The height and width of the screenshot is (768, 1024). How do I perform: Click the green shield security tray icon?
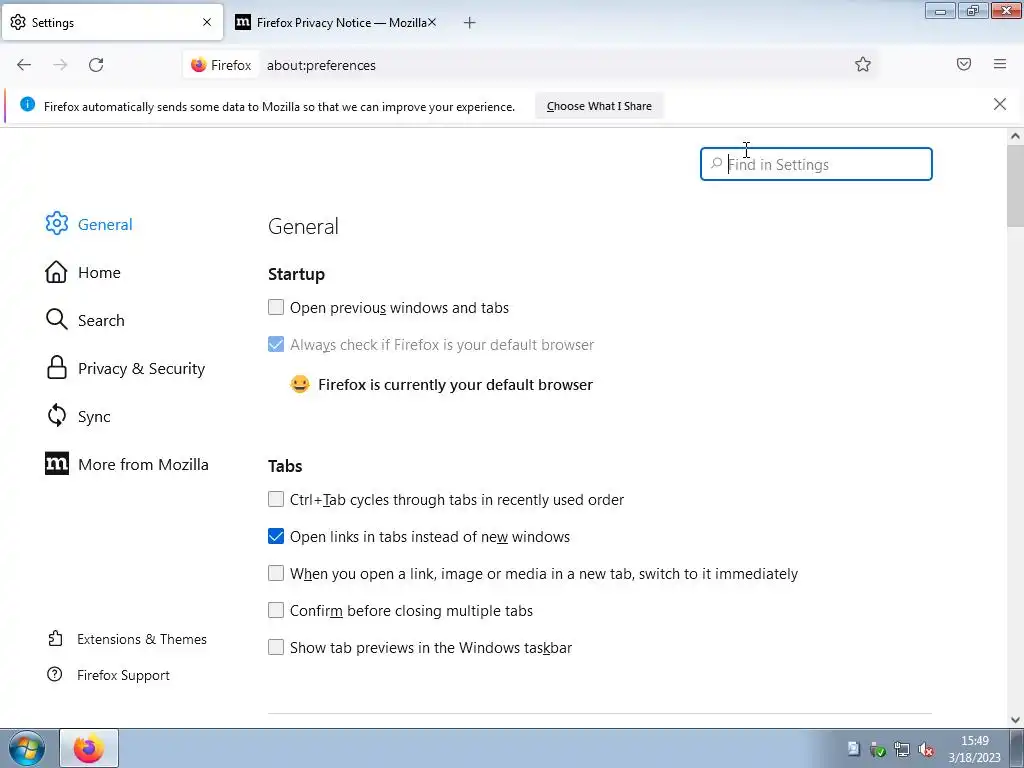pos(878,749)
